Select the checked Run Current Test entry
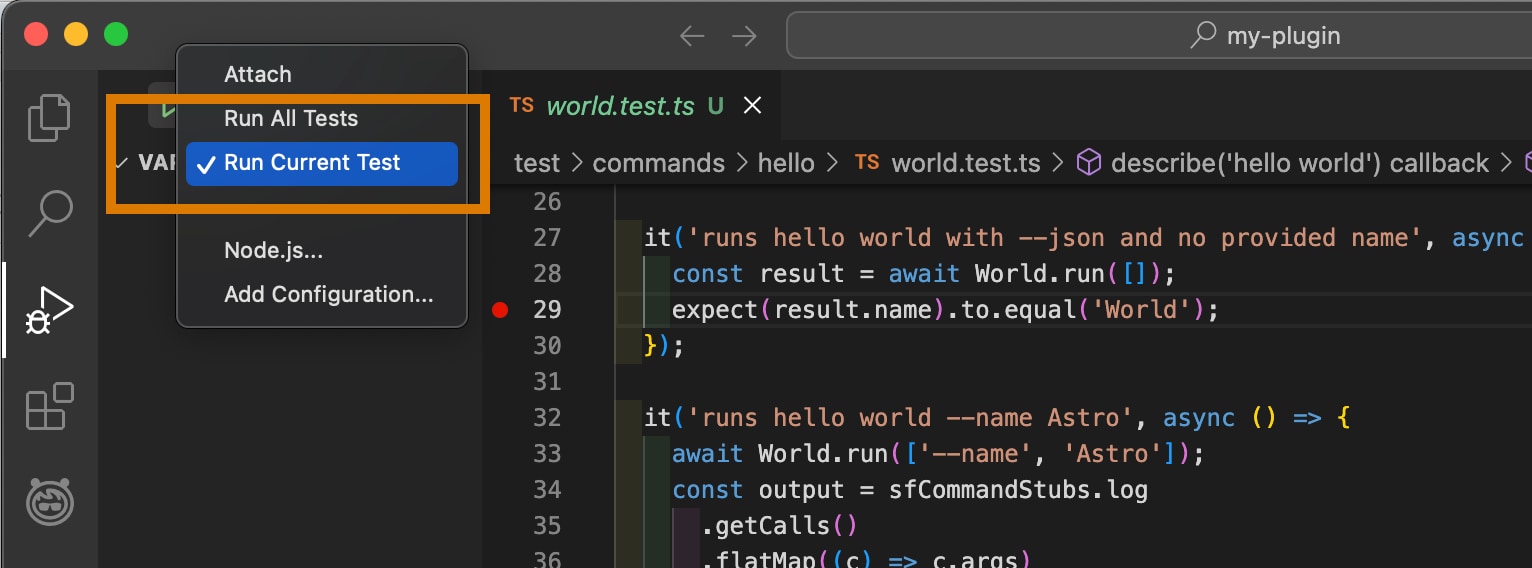This screenshot has width=1532, height=568. (x=322, y=163)
